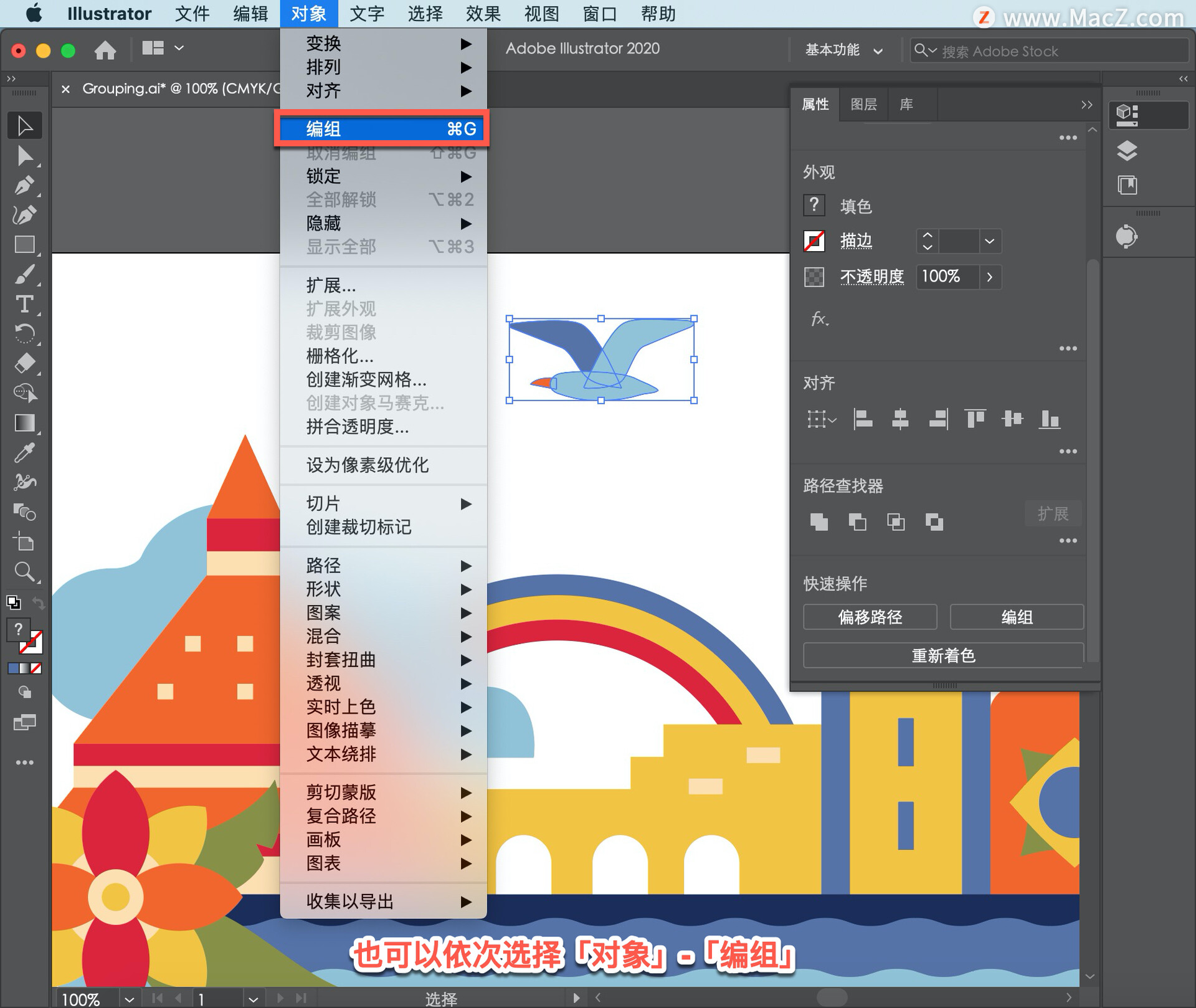Click vertical align bottom icon
Image resolution: width=1196 pixels, height=1008 pixels.
1050,419
